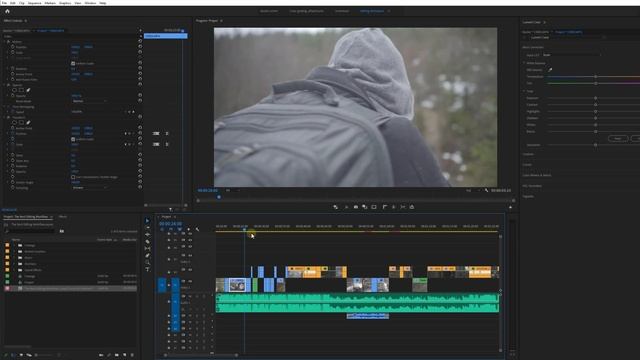The image size is (640, 360).
Task: Open Color Wheels & Match section
Action: [537, 175]
